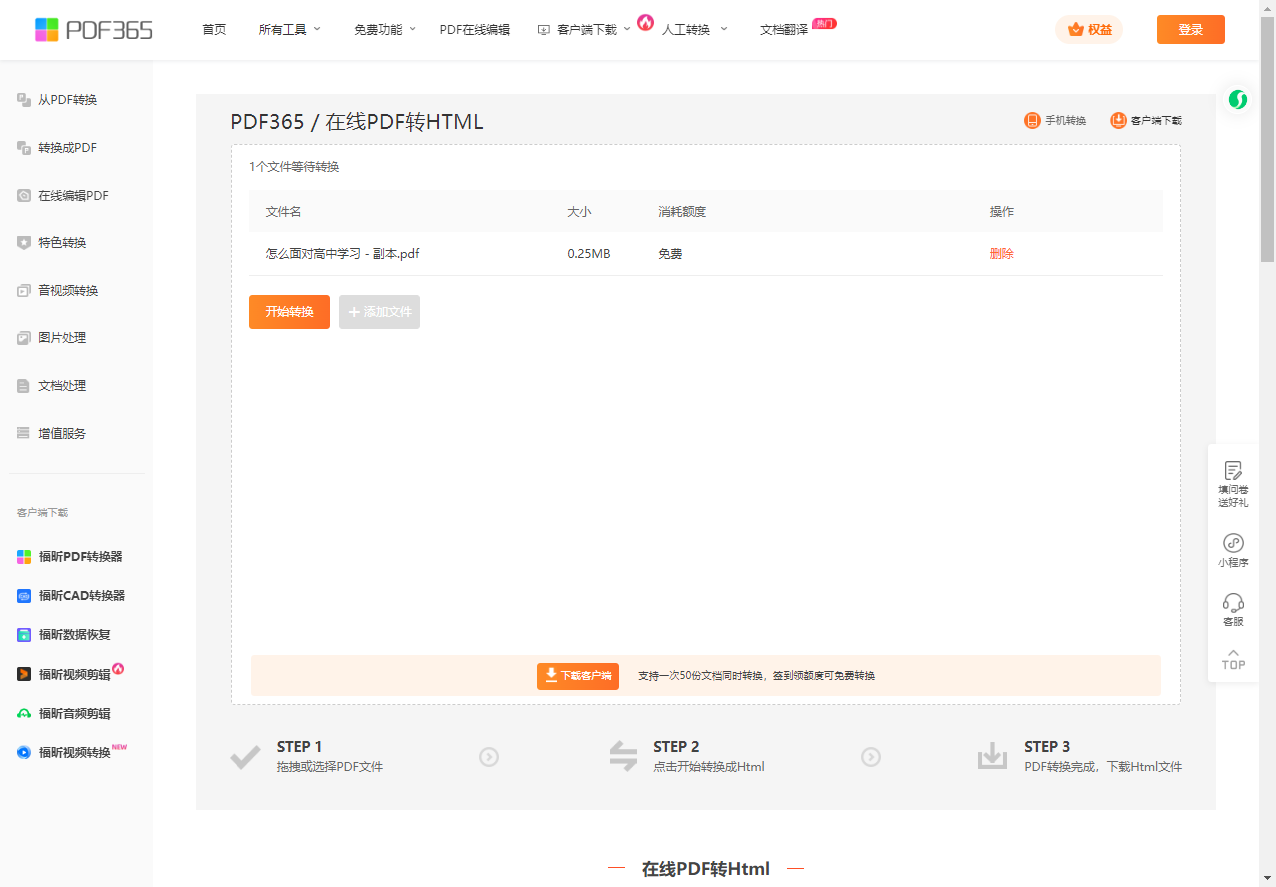Open the 手机转换 phone icon
The height and width of the screenshot is (887, 1276).
[x=1032, y=121]
